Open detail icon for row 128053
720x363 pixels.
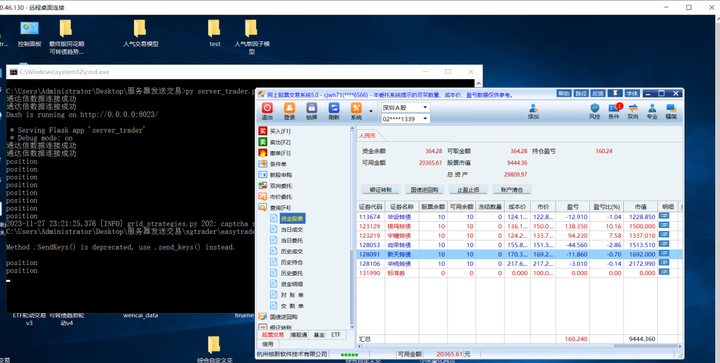664,244
